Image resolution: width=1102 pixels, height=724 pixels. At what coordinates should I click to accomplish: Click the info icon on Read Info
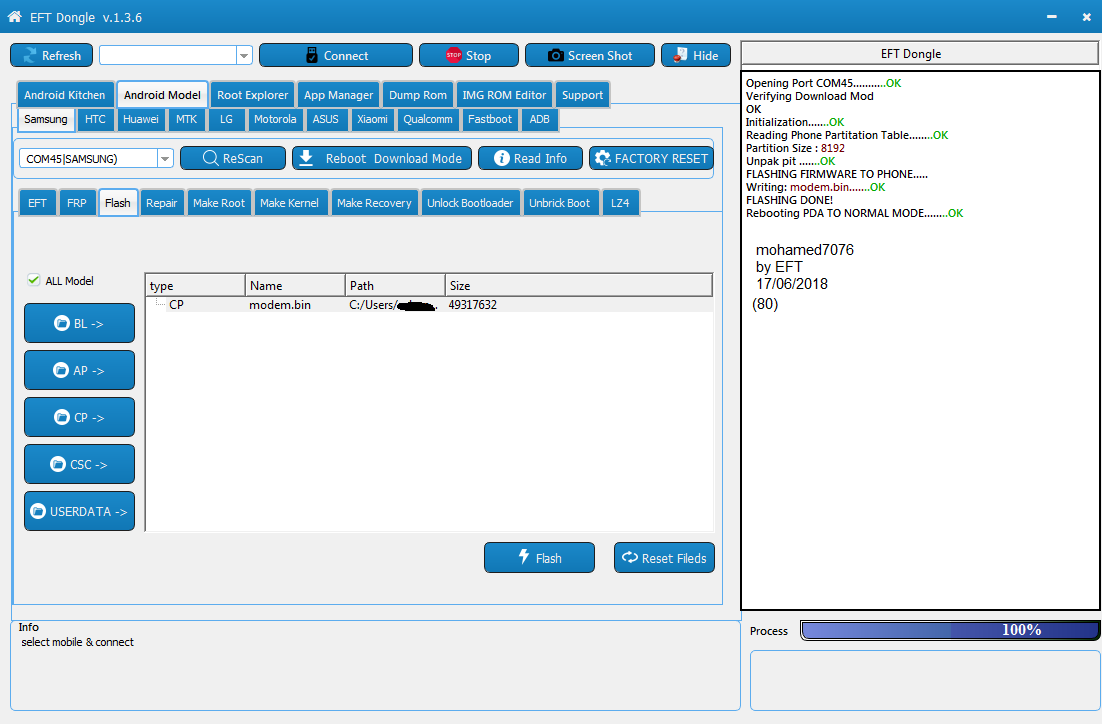501,158
